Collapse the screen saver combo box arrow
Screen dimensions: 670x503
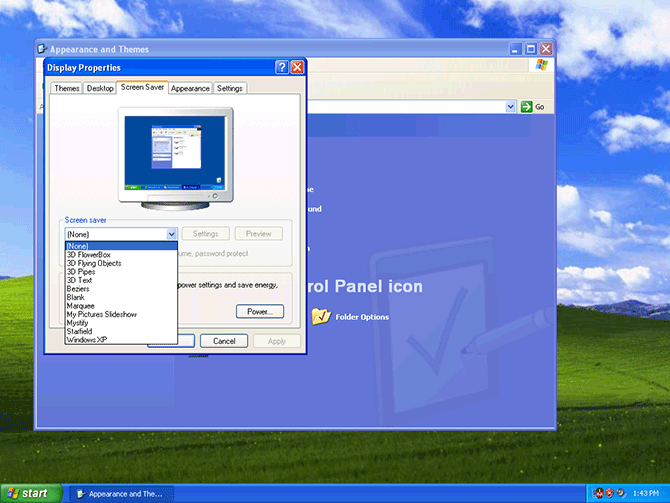pyautogui.click(x=171, y=234)
